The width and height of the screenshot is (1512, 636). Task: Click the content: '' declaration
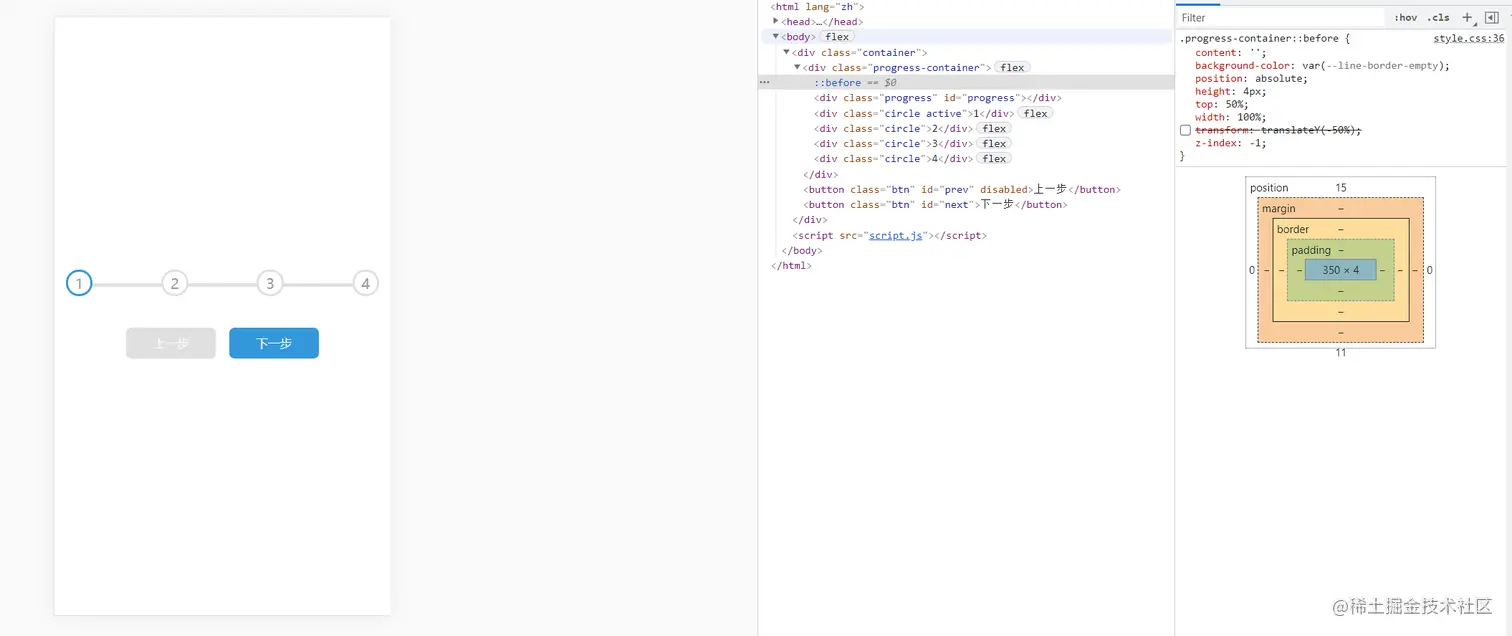click(1231, 53)
